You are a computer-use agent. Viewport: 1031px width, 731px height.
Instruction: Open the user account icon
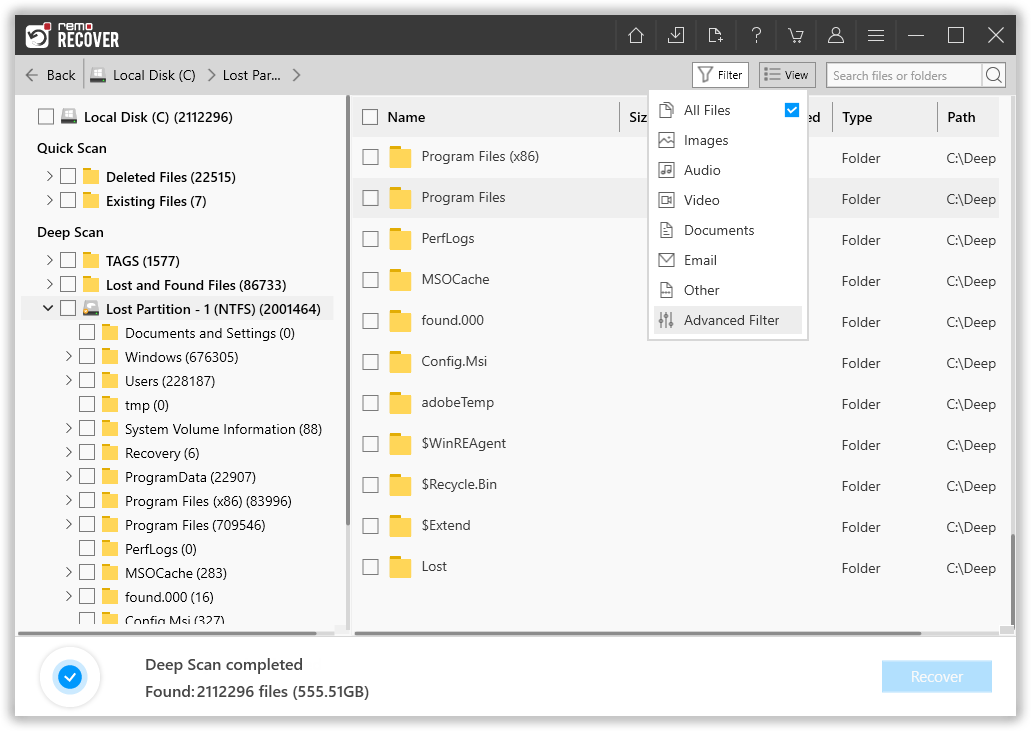[836, 35]
